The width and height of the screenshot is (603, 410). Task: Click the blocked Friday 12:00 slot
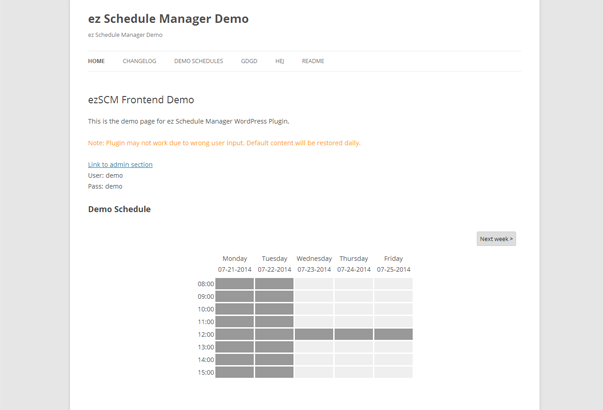(x=393, y=334)
